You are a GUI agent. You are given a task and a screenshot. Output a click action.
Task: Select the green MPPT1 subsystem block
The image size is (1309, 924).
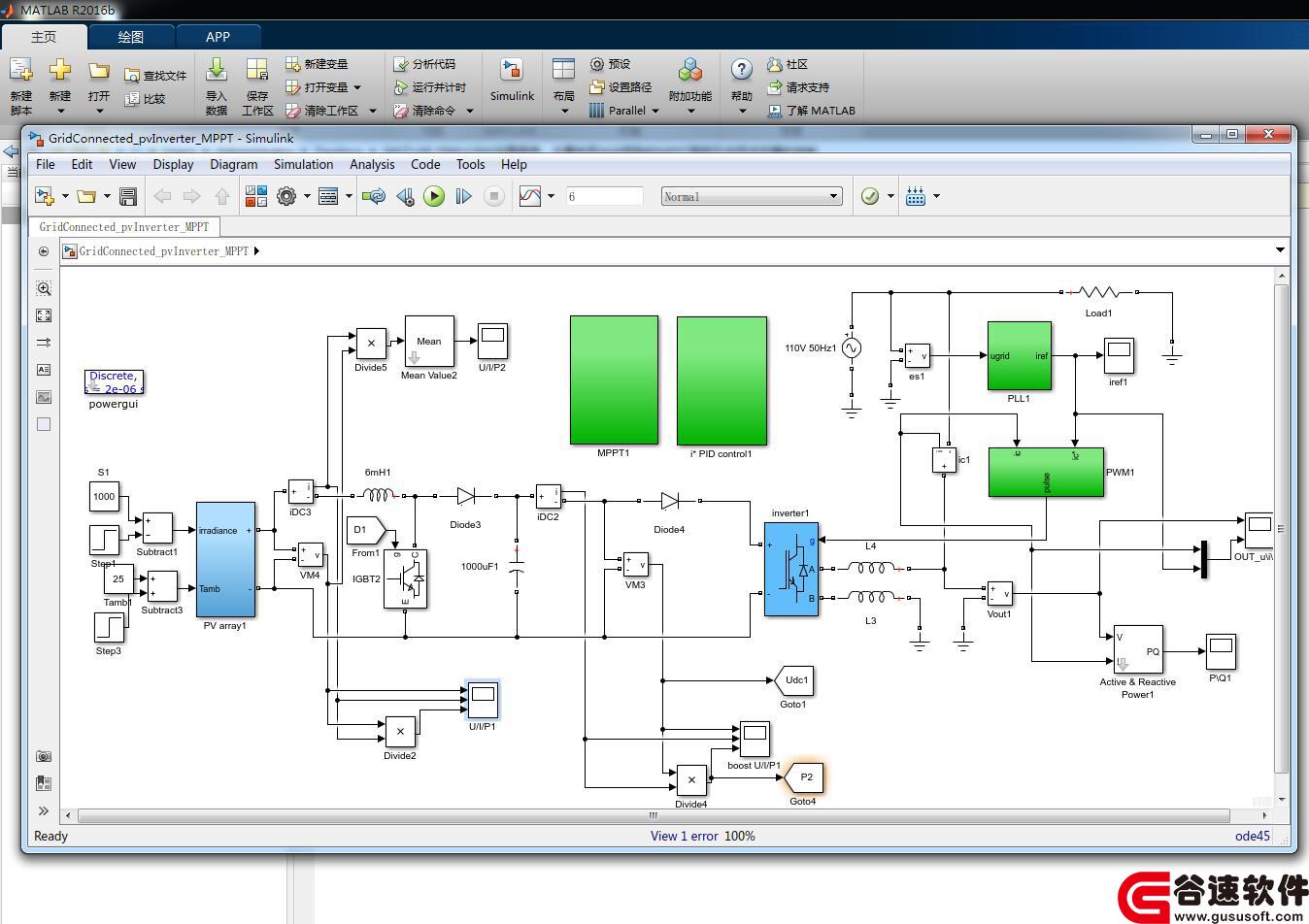coord(614,379)
